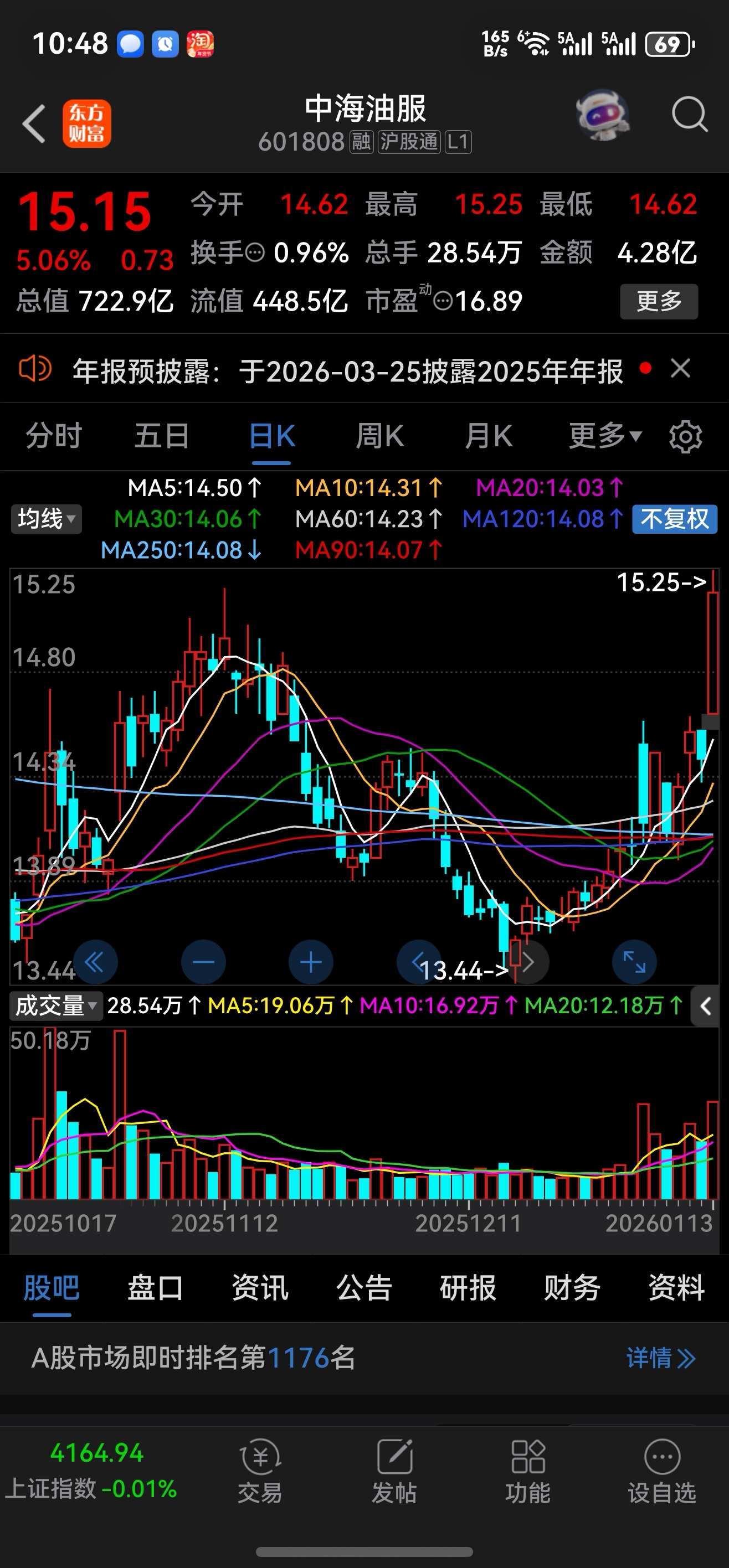Open 资讯 tab
The height and width of the screenshot is (1568, 729).
coord(260,1287)
